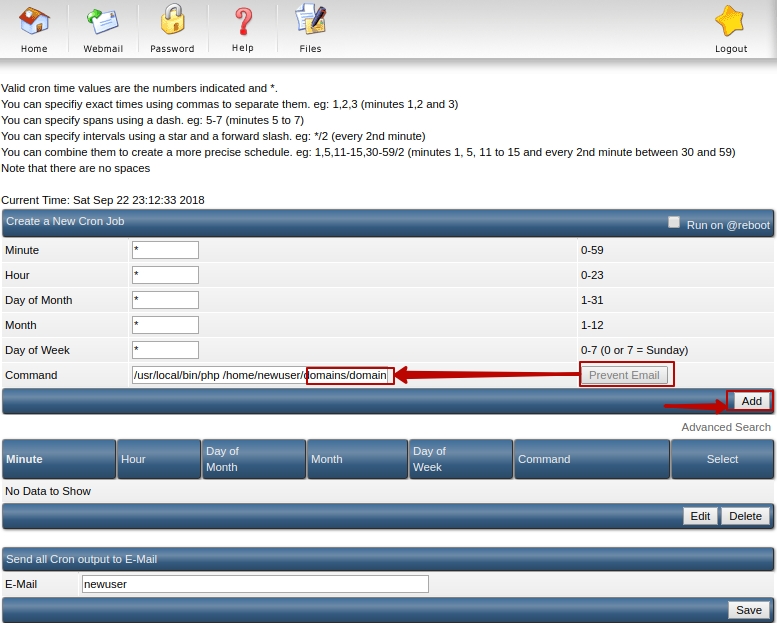Viewport: 777px width, 623px height.
Task: Click the Edit button
Action: 700,516
